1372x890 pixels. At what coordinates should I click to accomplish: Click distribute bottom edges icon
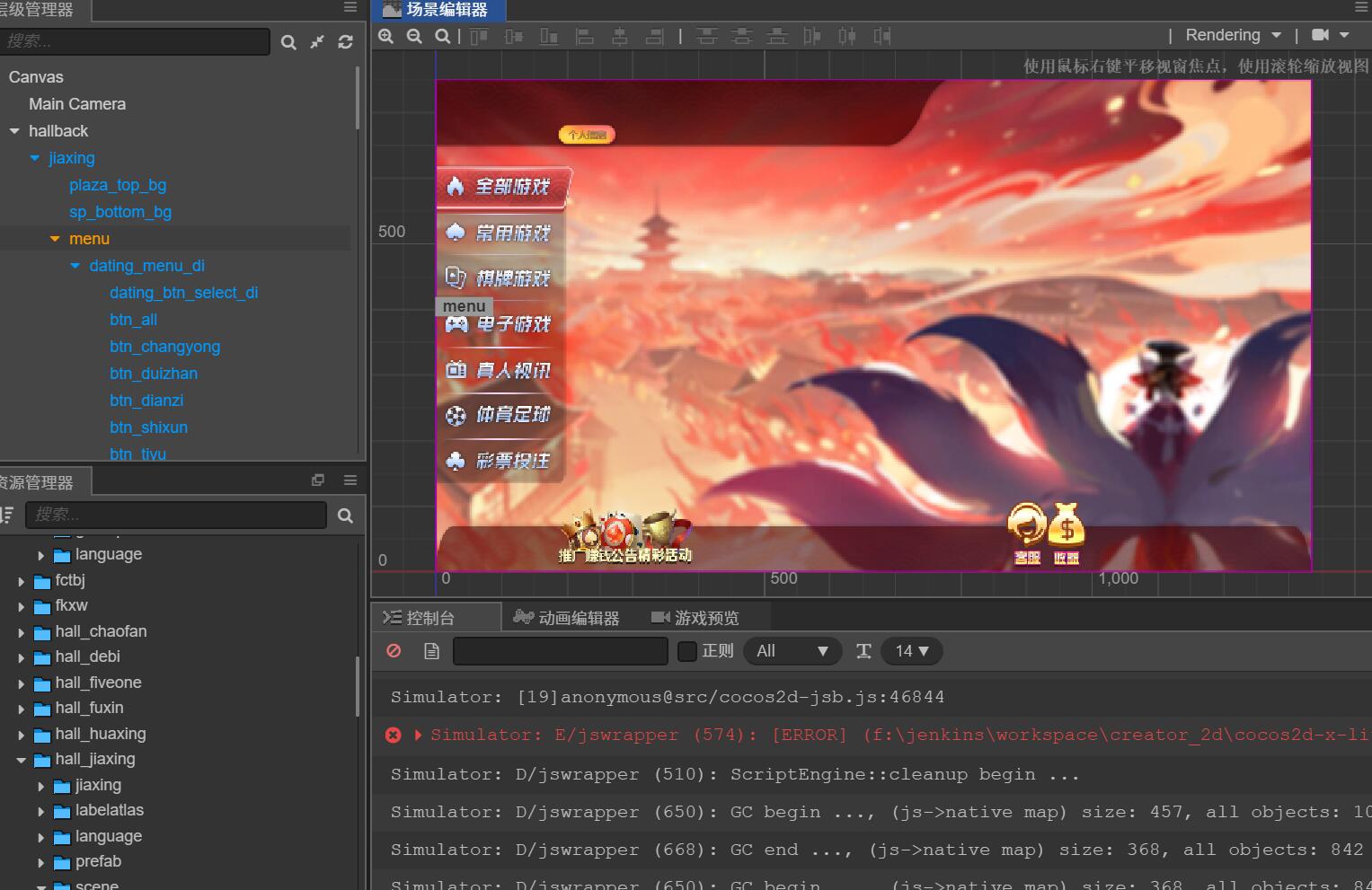tap(777, 36)
